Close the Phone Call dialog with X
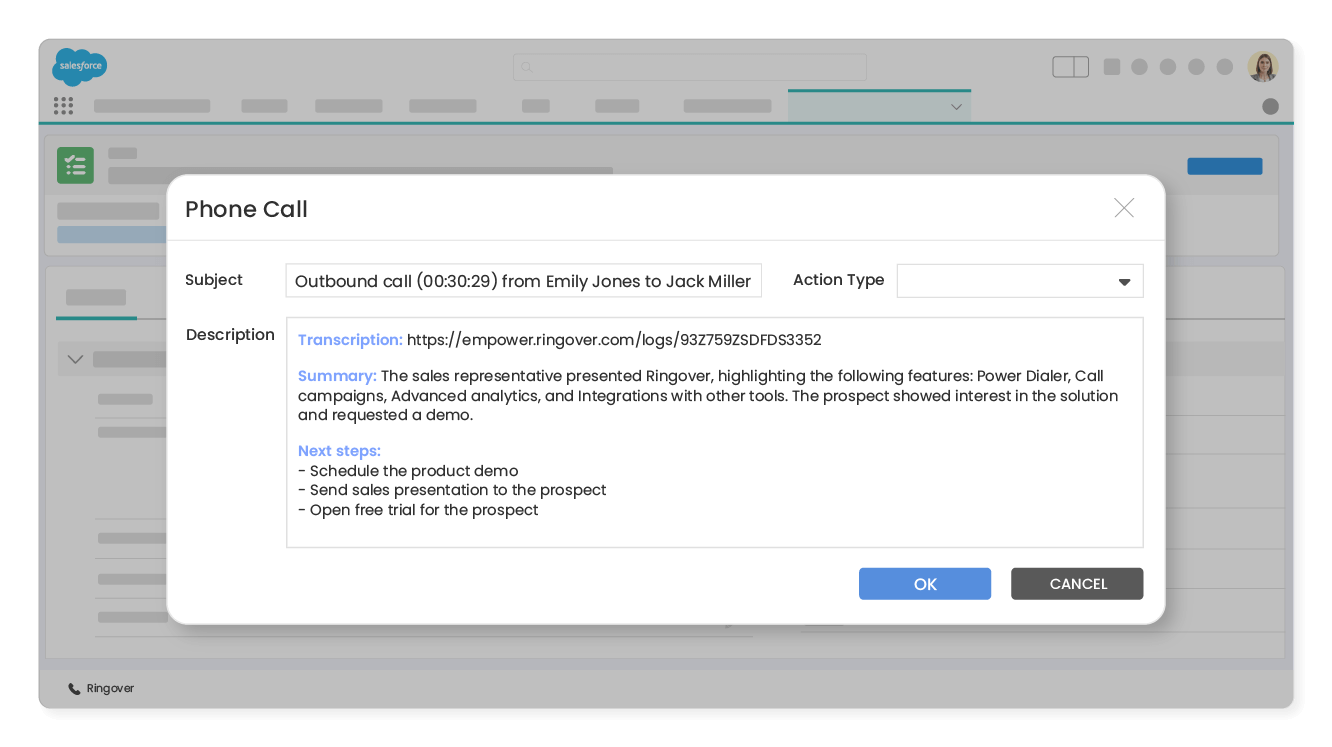The height and width of the screenshot is (747, 1332). coord(1124,208)
